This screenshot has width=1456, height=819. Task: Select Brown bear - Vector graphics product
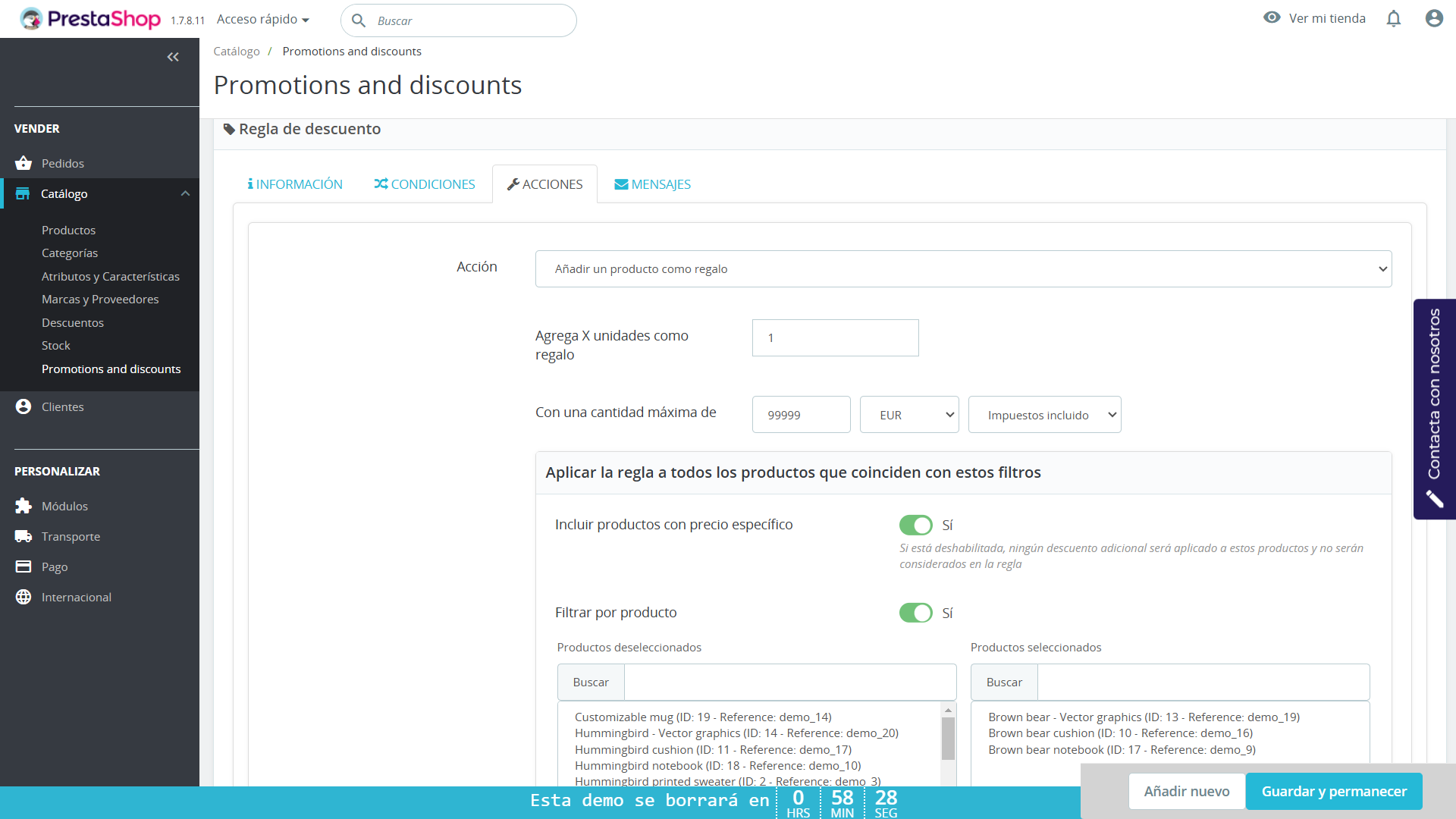(1144, 717)
